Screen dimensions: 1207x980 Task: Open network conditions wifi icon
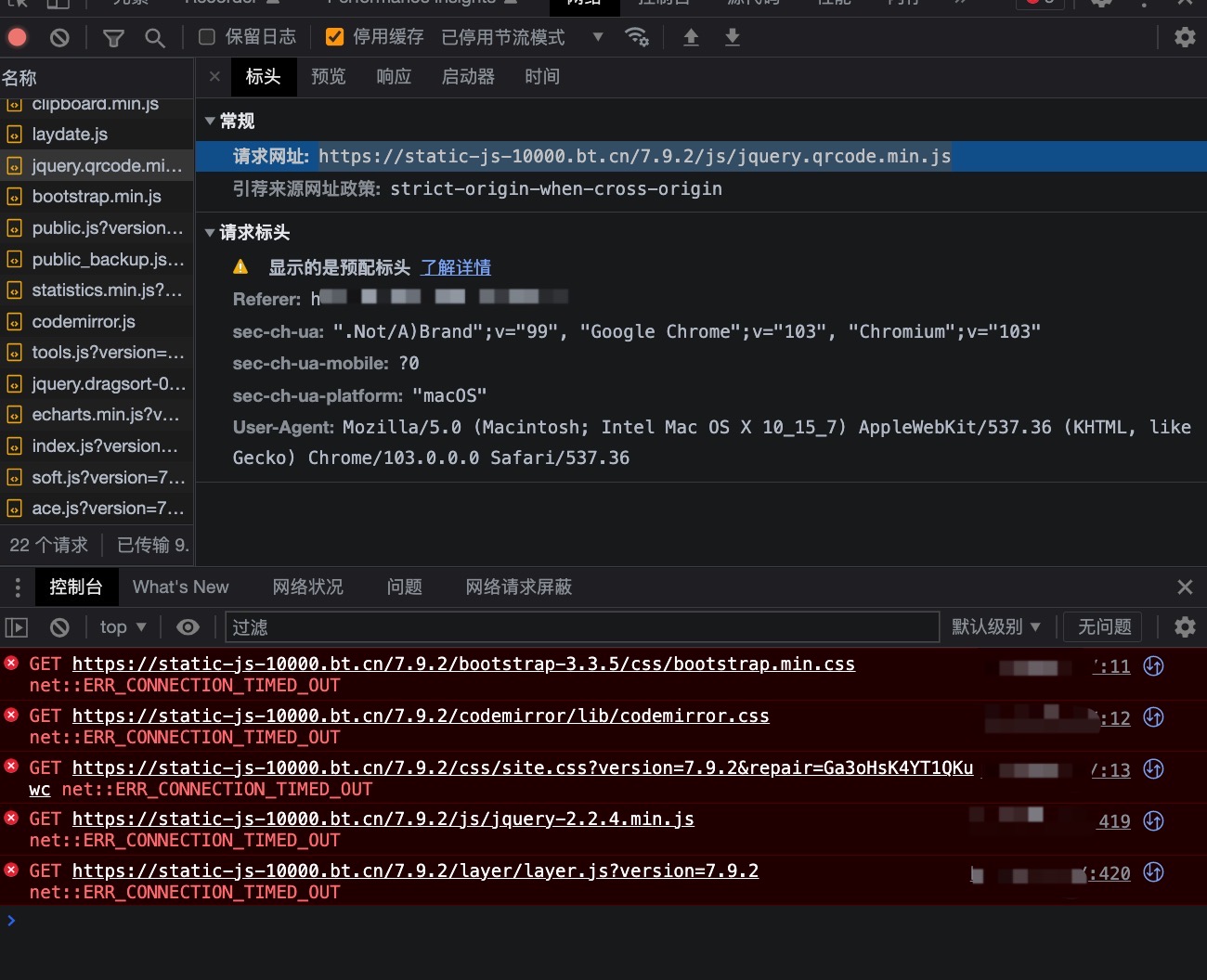[637, 37]
